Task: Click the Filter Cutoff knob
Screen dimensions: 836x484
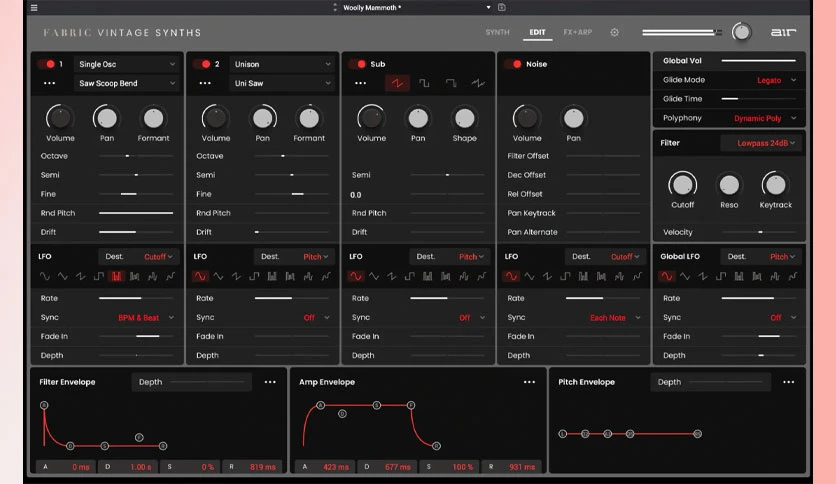Action: (682, 185)
